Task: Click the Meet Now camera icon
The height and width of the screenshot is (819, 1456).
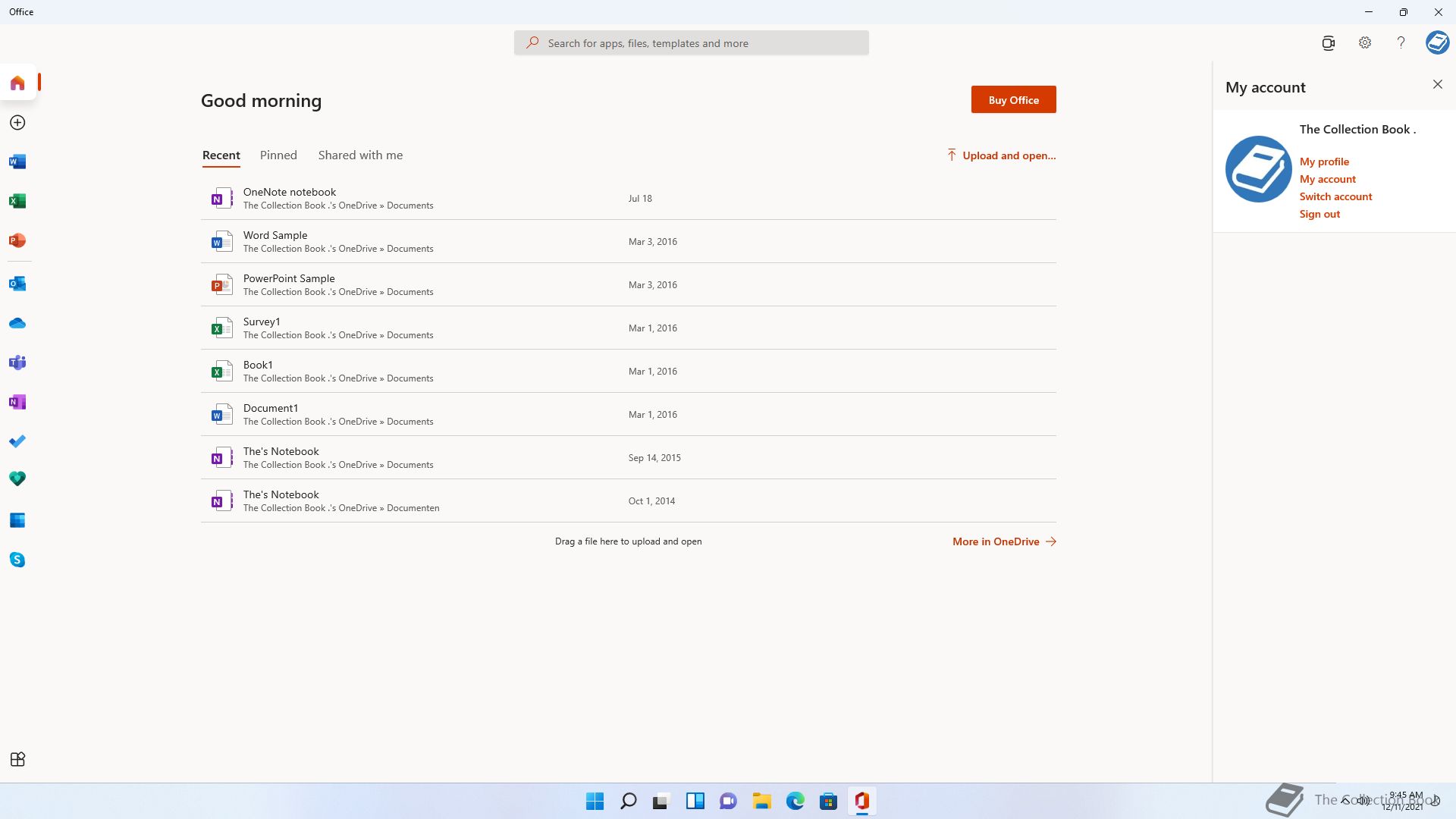Action: 1328,43
